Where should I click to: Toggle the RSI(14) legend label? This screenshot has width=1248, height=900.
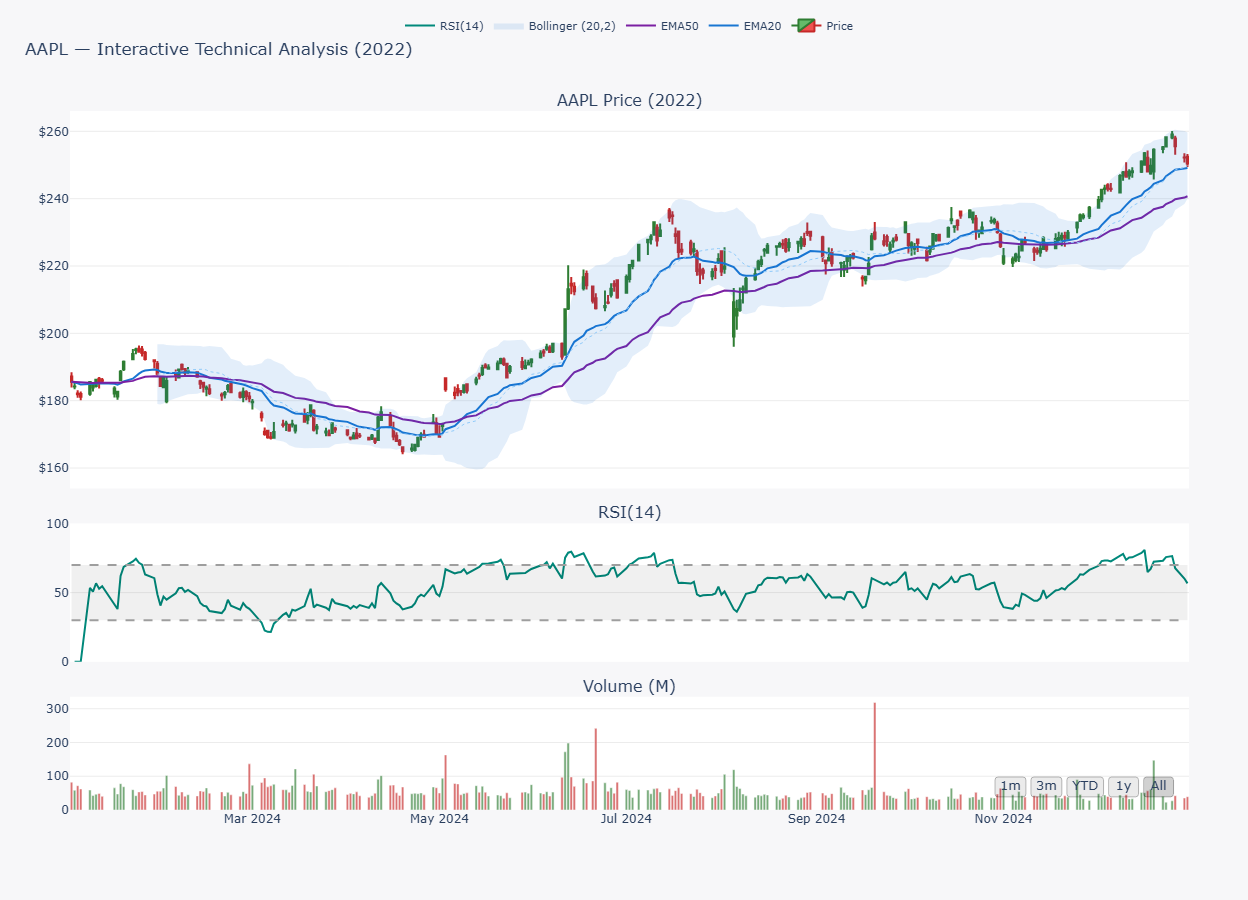(x=461, y=26)
